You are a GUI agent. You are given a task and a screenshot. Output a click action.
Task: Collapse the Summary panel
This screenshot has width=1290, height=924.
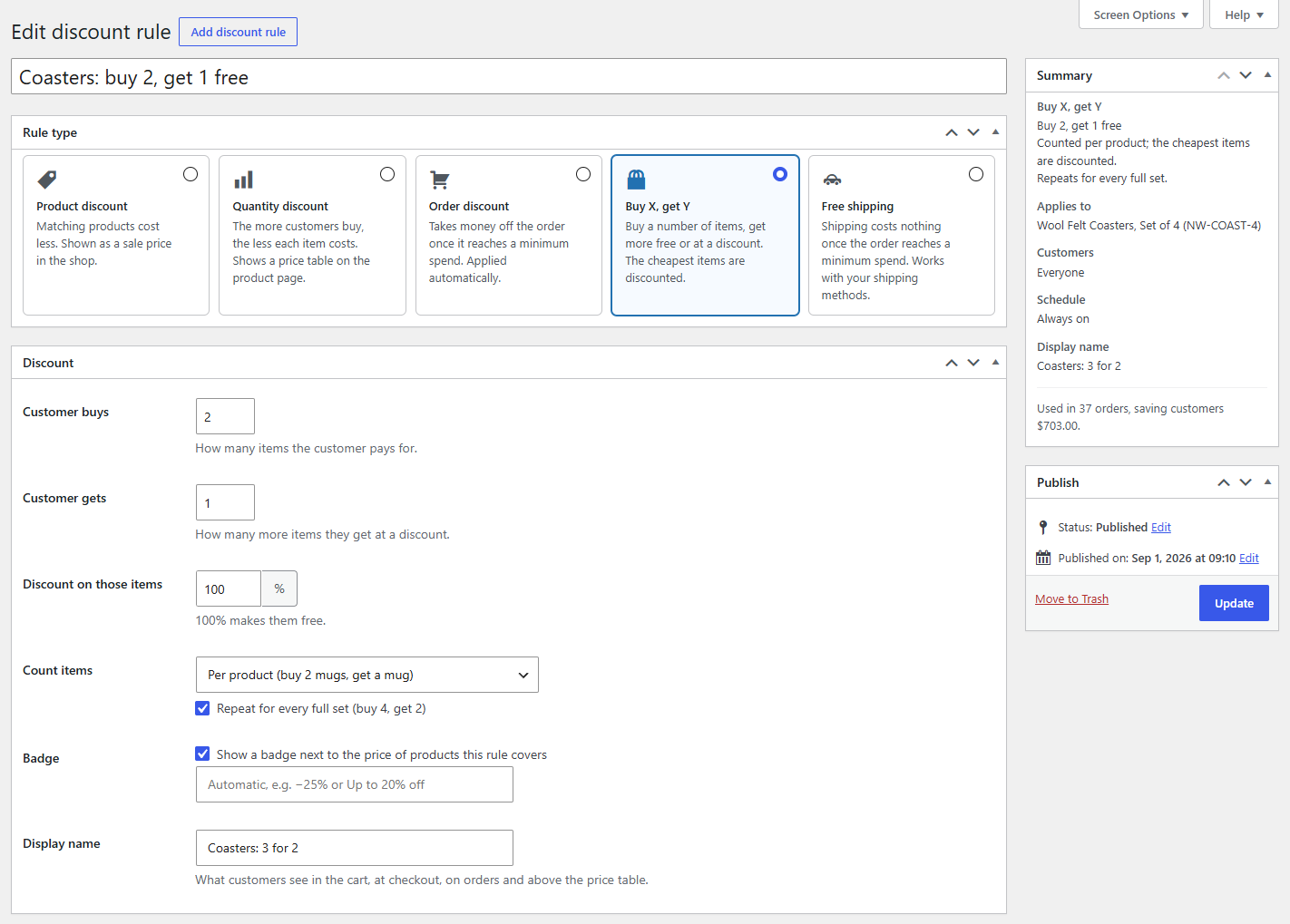click(1267, 75)
